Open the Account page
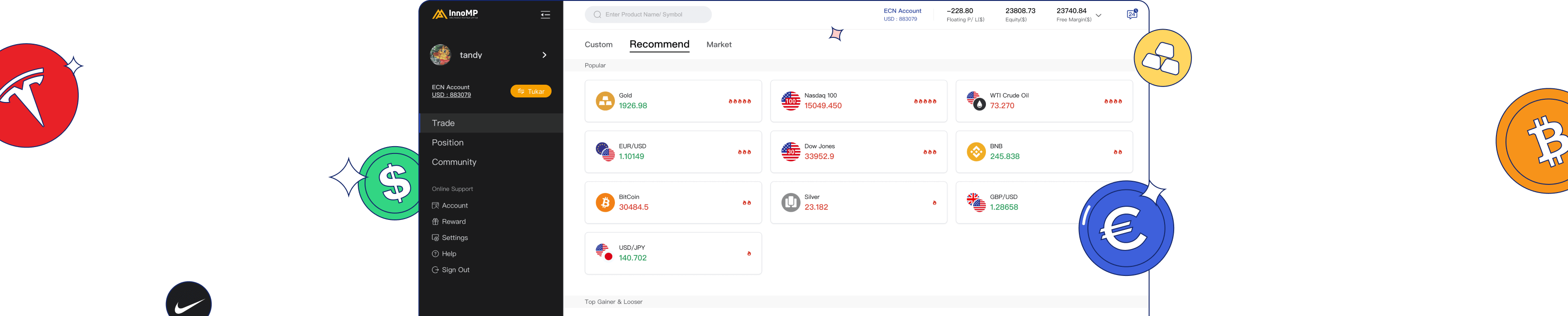 tap(454, 205)
